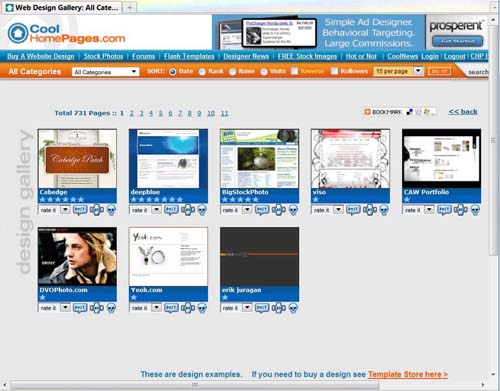Open the Flash Templates menu link
The height and width of the screenshot is (391, 500).
click(x=189, y=56)
